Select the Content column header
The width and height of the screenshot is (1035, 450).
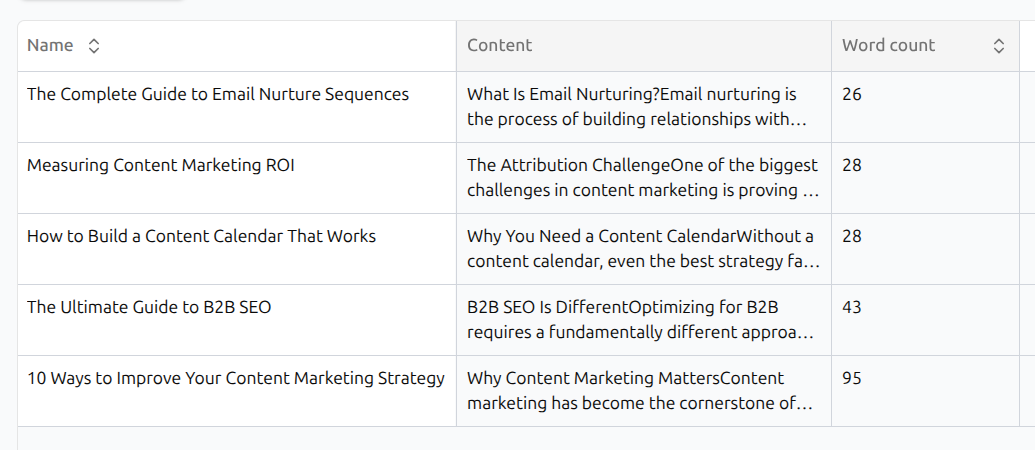(500, 46)
